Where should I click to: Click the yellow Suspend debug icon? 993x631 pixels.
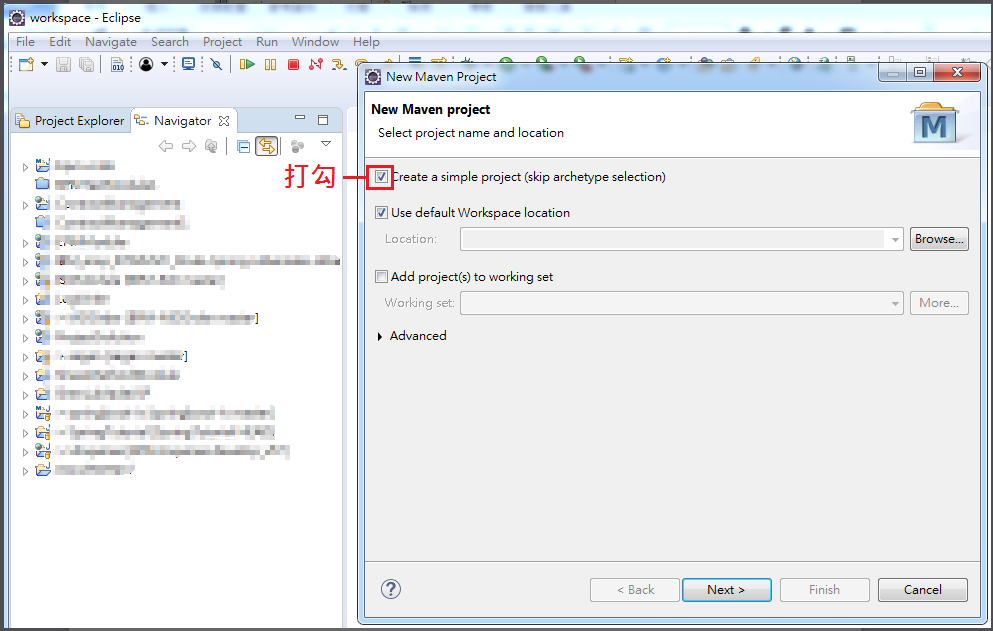coord(270,64)
